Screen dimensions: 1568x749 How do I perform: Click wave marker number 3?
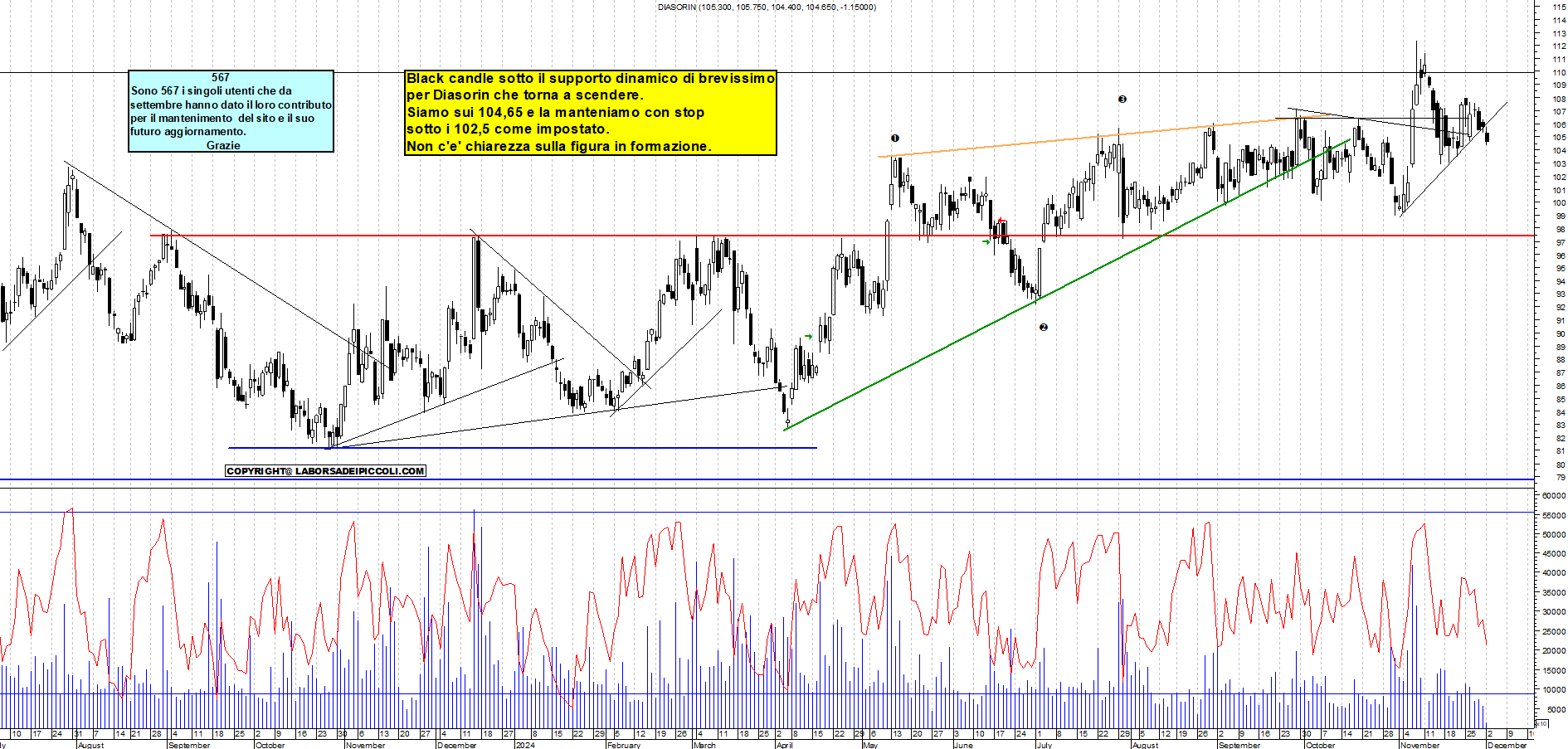coord(1122,100)
